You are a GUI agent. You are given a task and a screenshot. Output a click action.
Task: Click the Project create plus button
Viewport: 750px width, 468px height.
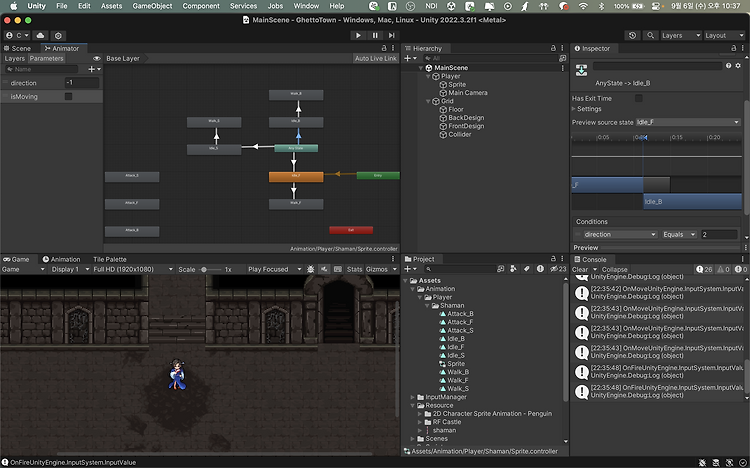point(410,269)
